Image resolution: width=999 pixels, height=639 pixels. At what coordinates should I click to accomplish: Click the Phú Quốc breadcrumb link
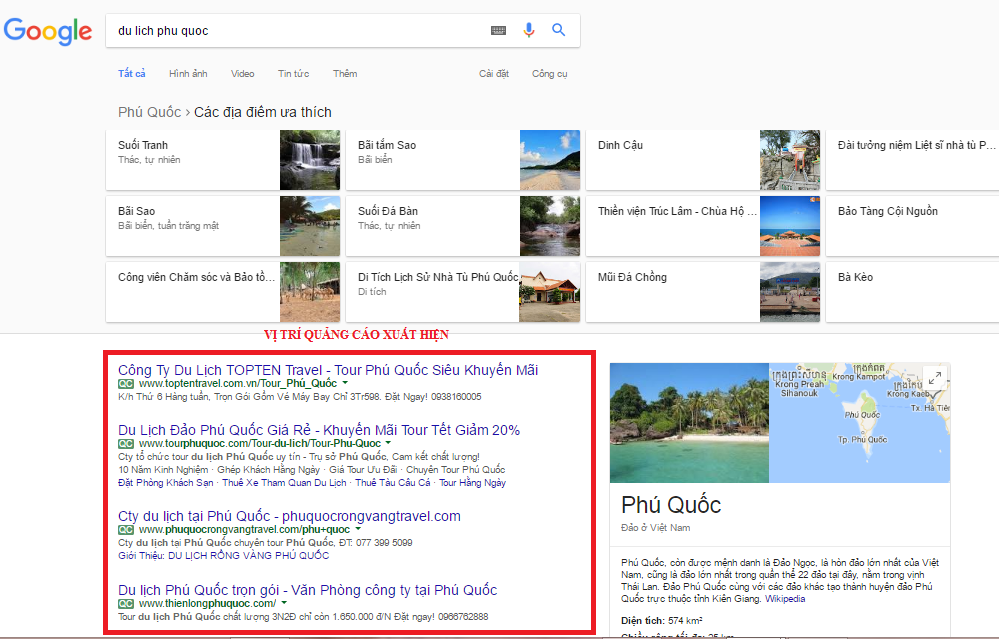tap(149, 112)
